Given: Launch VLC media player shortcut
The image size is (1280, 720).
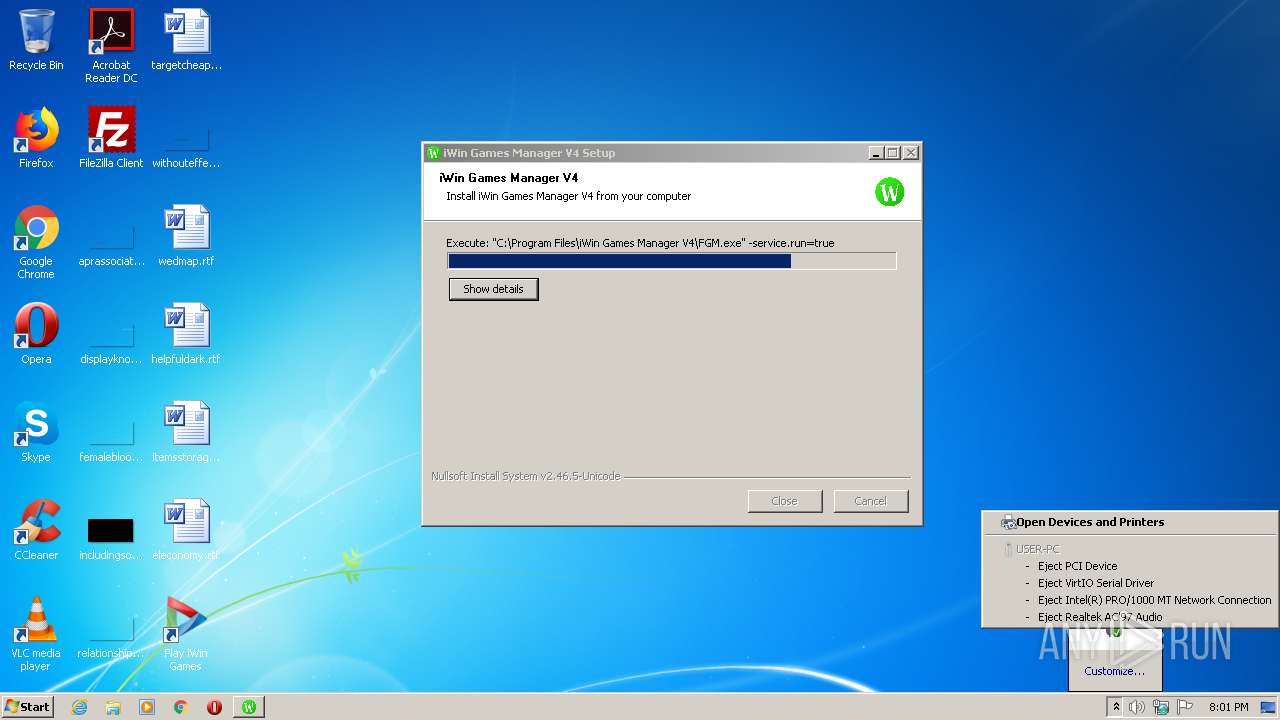Looking at the screenshot, I should click(36, 634).
